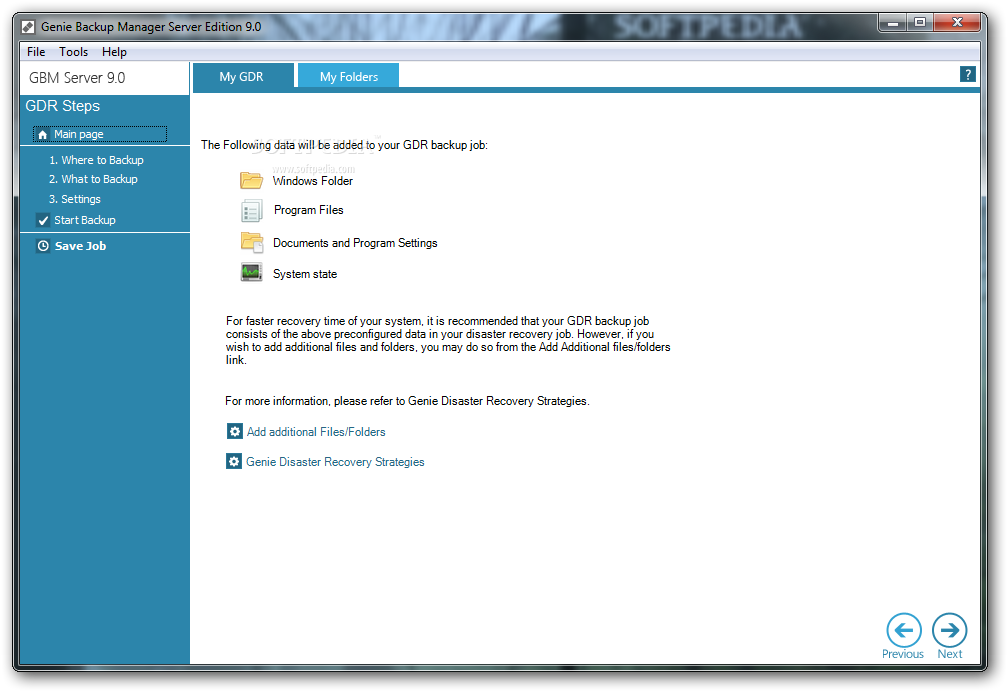
Task: Select step 2. What to Backup
Action: coord(93,179)
